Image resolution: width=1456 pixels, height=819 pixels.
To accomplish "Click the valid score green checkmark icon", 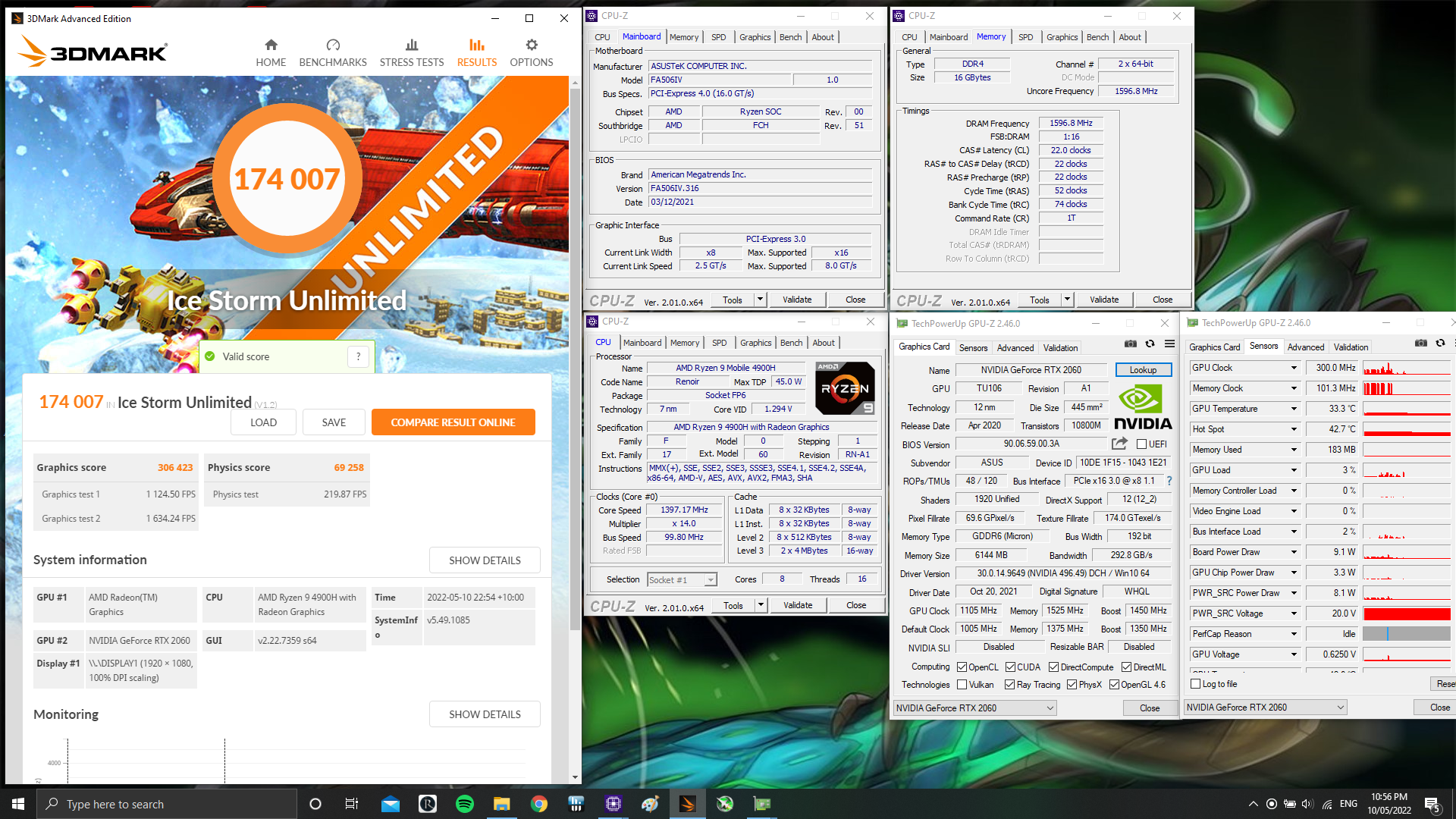I will click(x=210, y=356).
